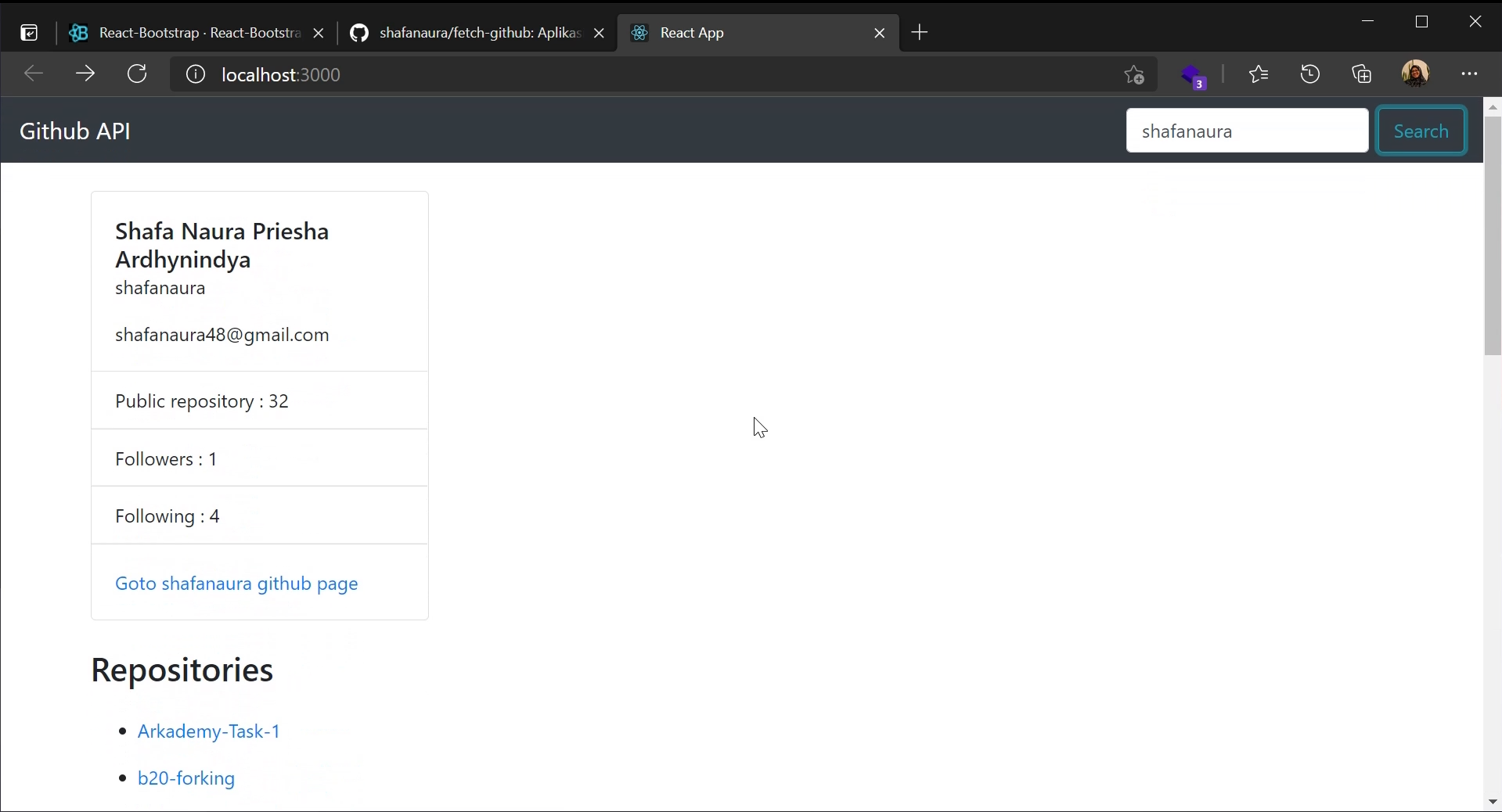
Task: Open Settings and more menu
Action: point(1469,74)
